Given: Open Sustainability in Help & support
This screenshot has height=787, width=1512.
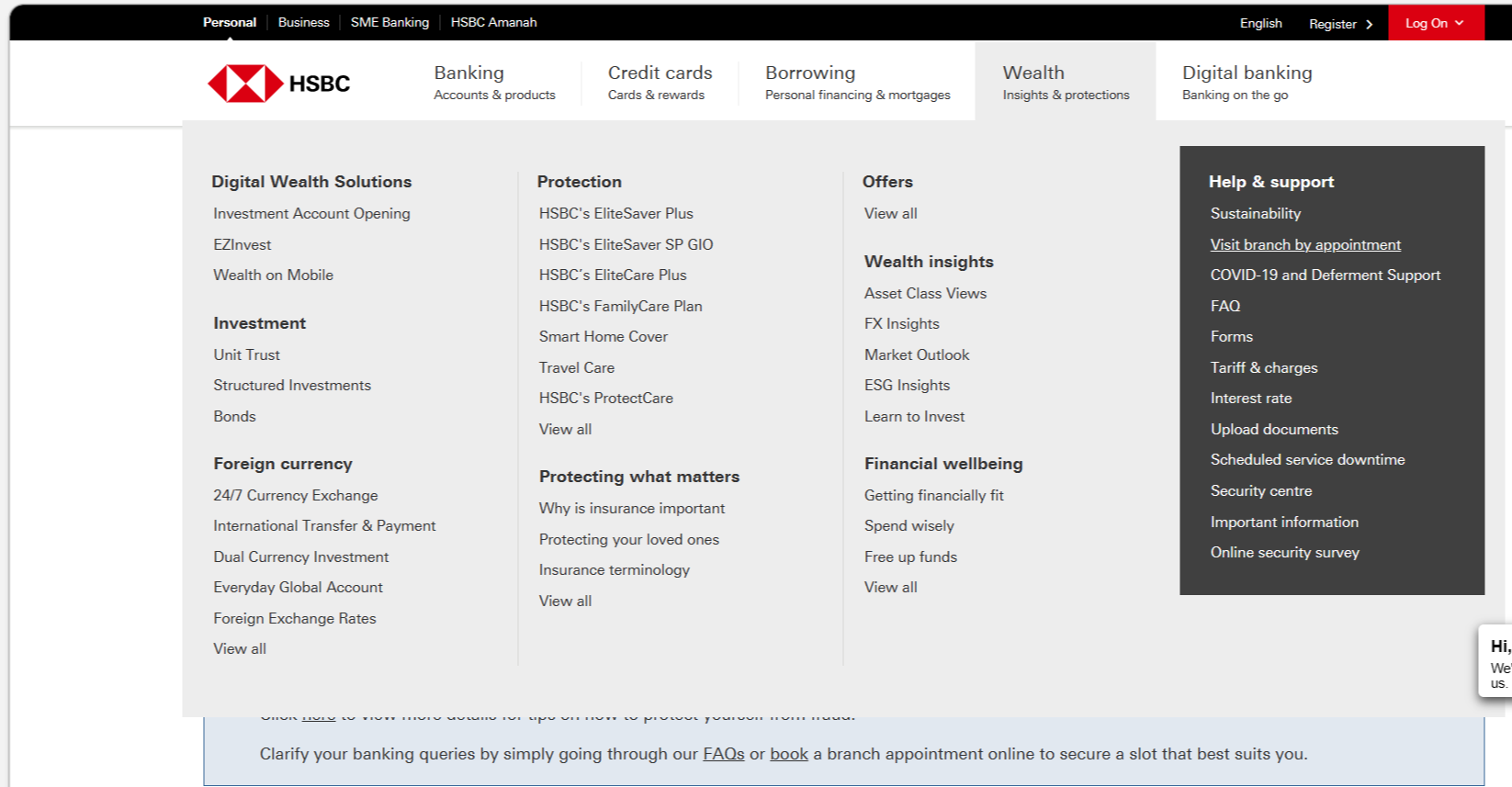Looking at the screenshot, I should [x=1255, y=213].
